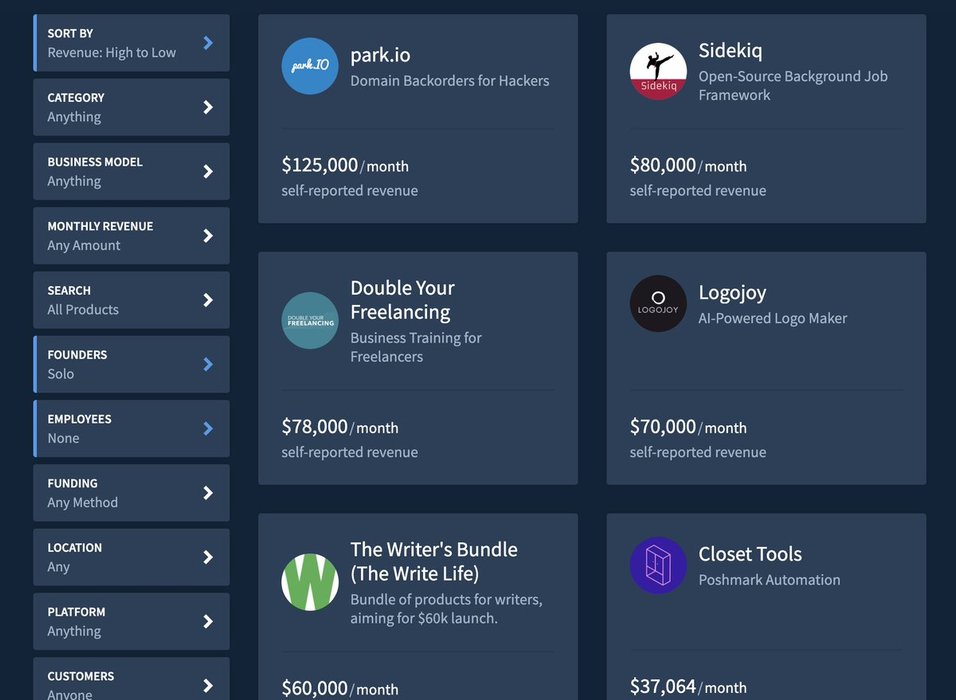
Task: Expand the Business Model filter chevron
Action: [208, 171]
